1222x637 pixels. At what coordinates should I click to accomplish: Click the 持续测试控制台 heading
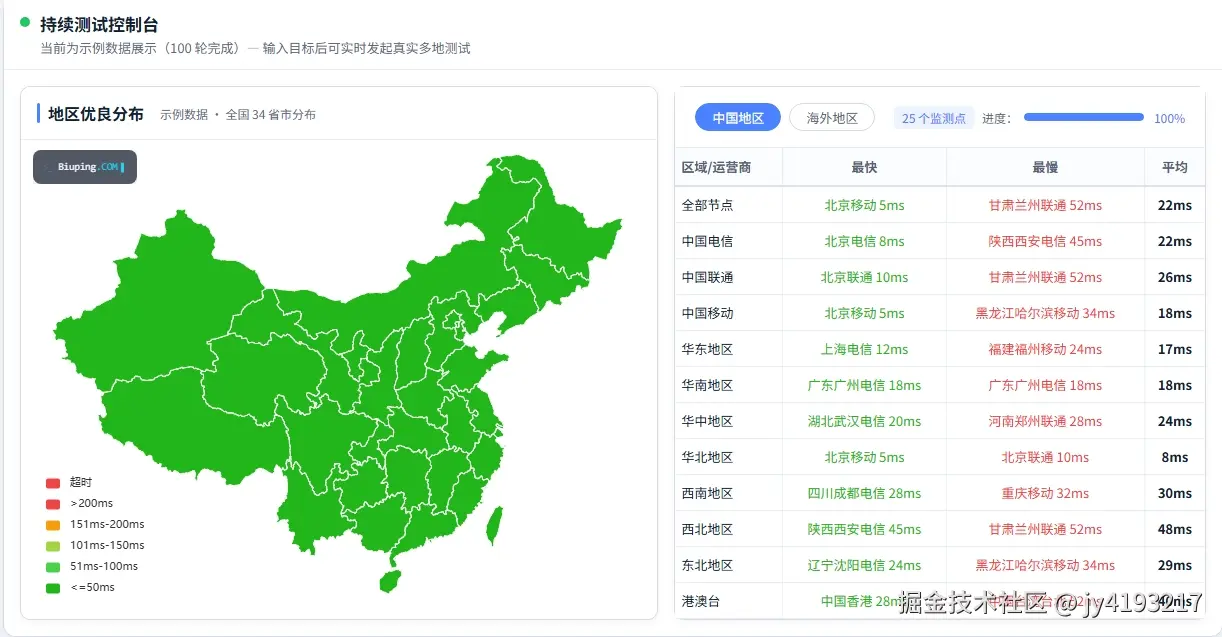click(x=99, y=25)
